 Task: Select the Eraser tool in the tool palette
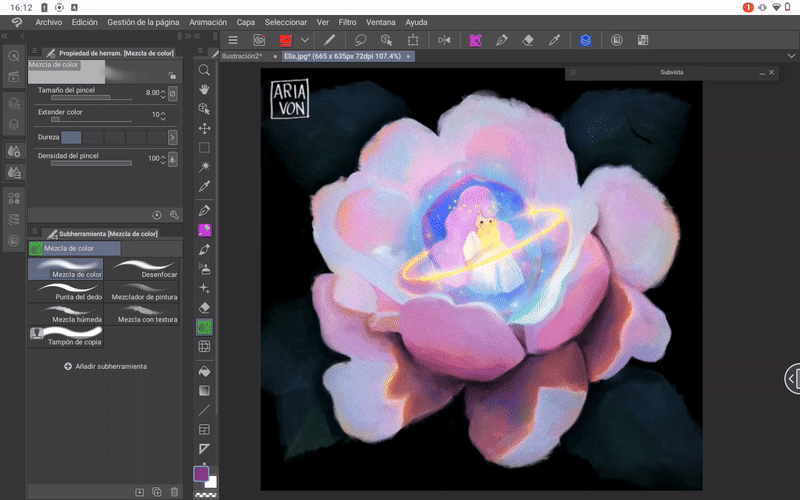point(204,307)
